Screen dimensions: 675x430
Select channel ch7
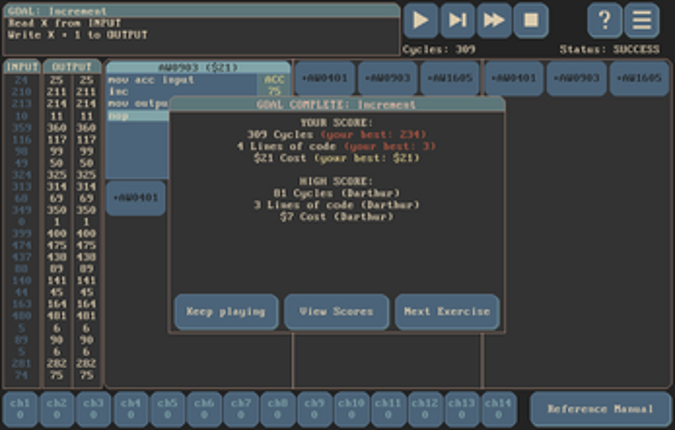[241, 409]
